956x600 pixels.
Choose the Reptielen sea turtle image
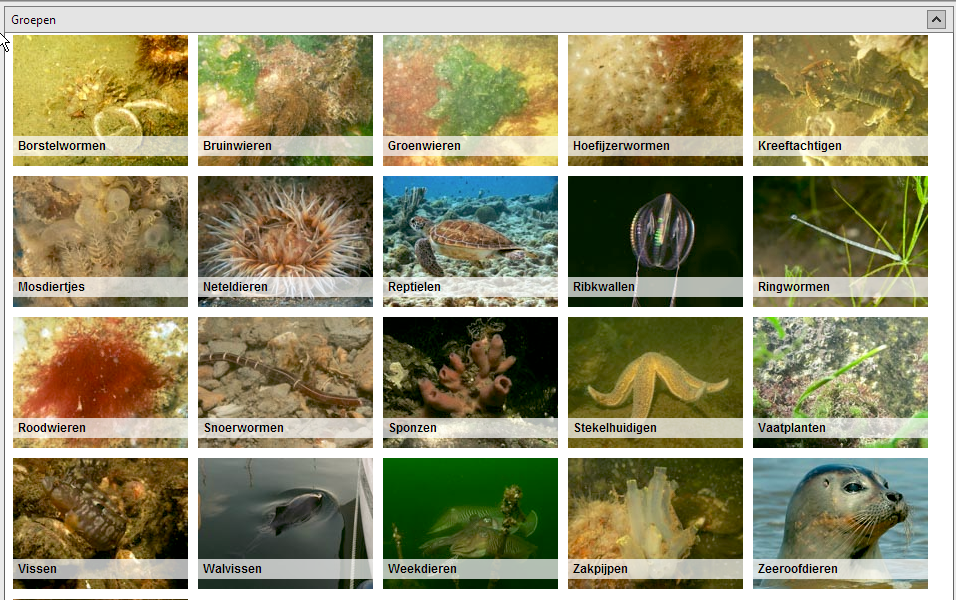click(470, 241)
